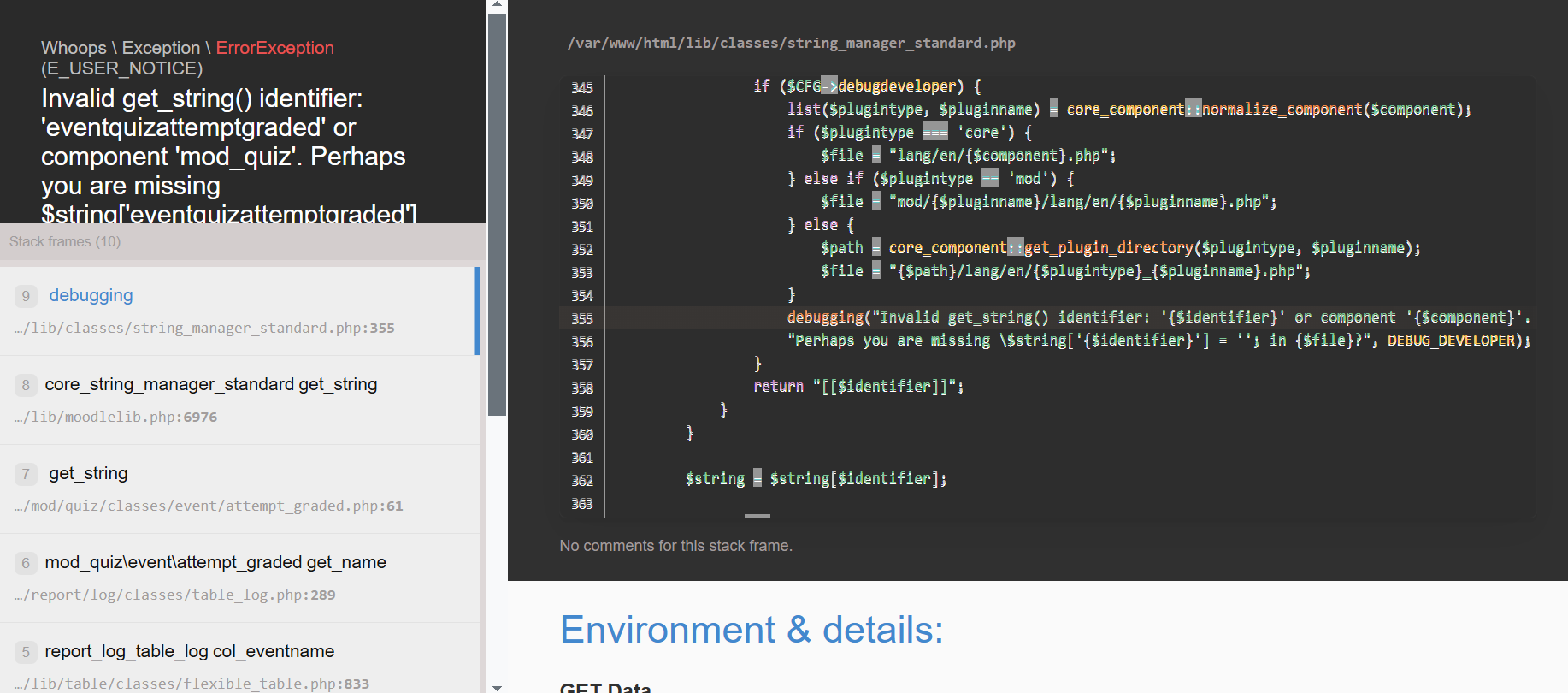Click the frame number 5 badge
This screenshot has height=693, width=1568.
[x=26, y=652]
